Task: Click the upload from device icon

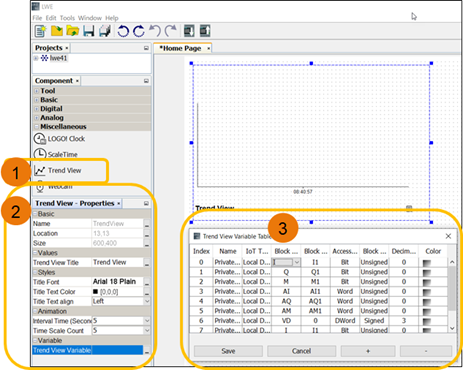Action: (x=205, y=31)
